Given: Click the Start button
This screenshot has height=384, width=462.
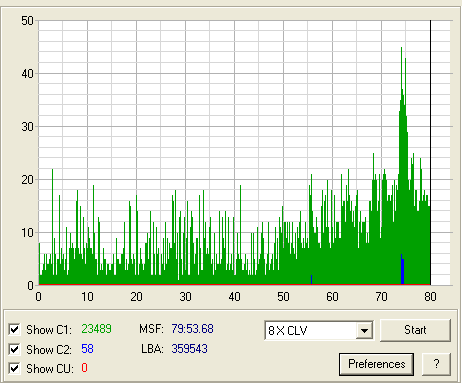Looking at the screenshot, I should click(x=415, y=330).
